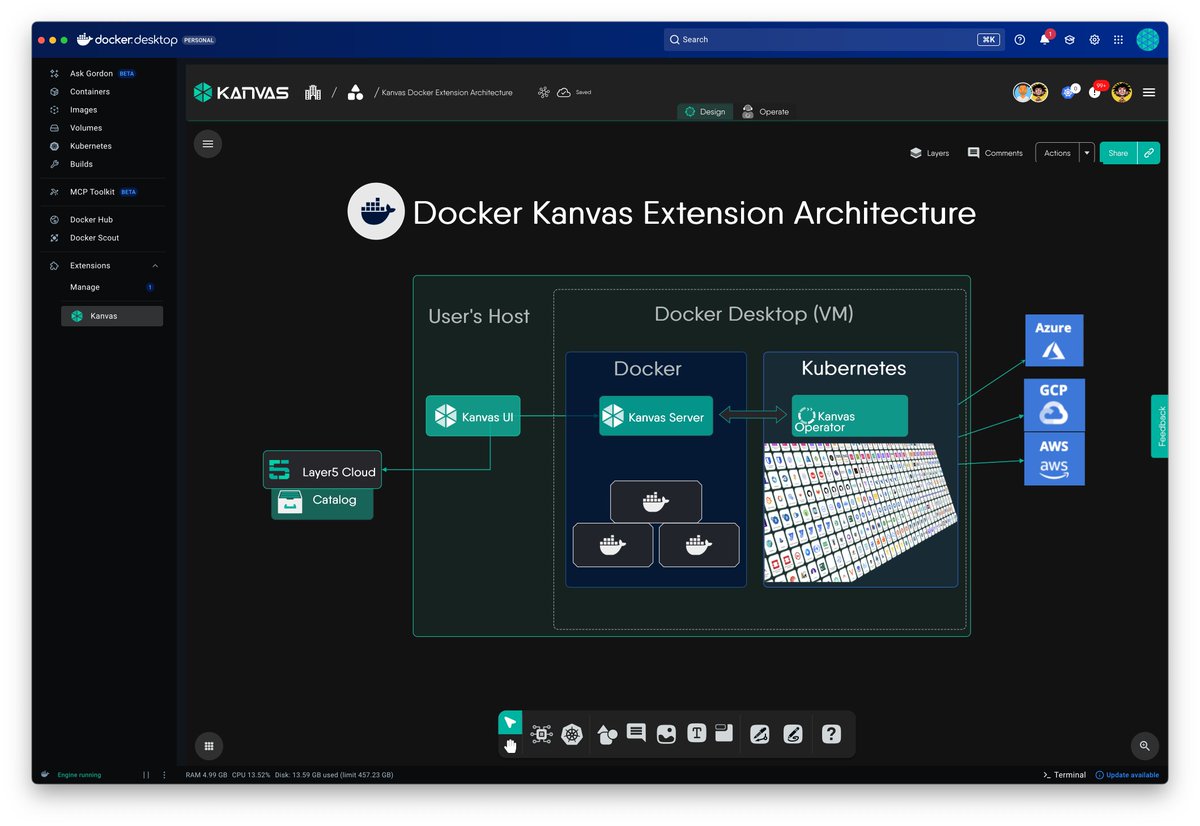Click the Share button

click(x=1118, y=153)
